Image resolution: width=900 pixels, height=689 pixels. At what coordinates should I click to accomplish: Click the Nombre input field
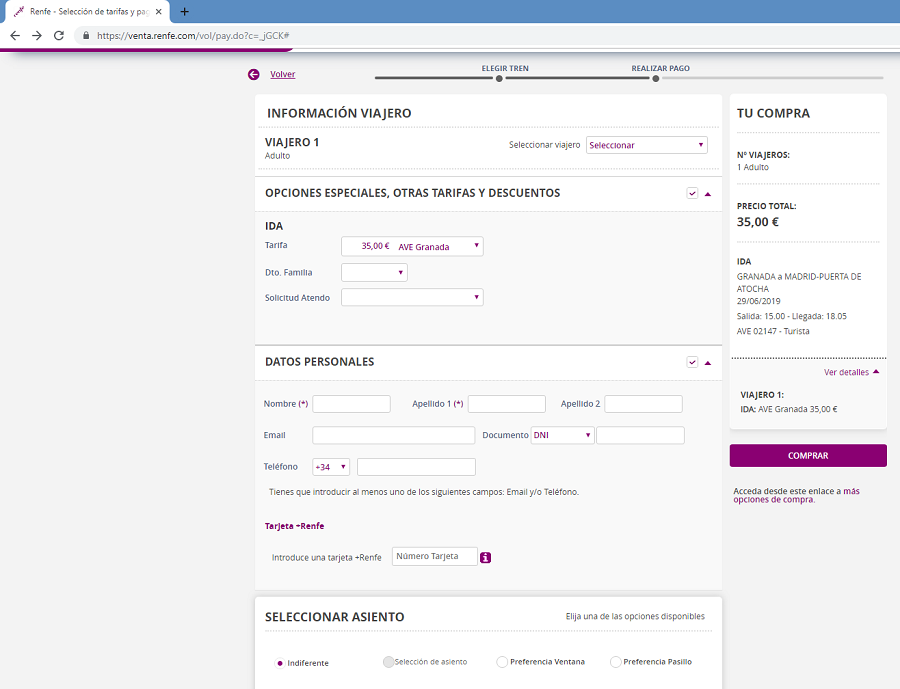[x=351, y=404]
